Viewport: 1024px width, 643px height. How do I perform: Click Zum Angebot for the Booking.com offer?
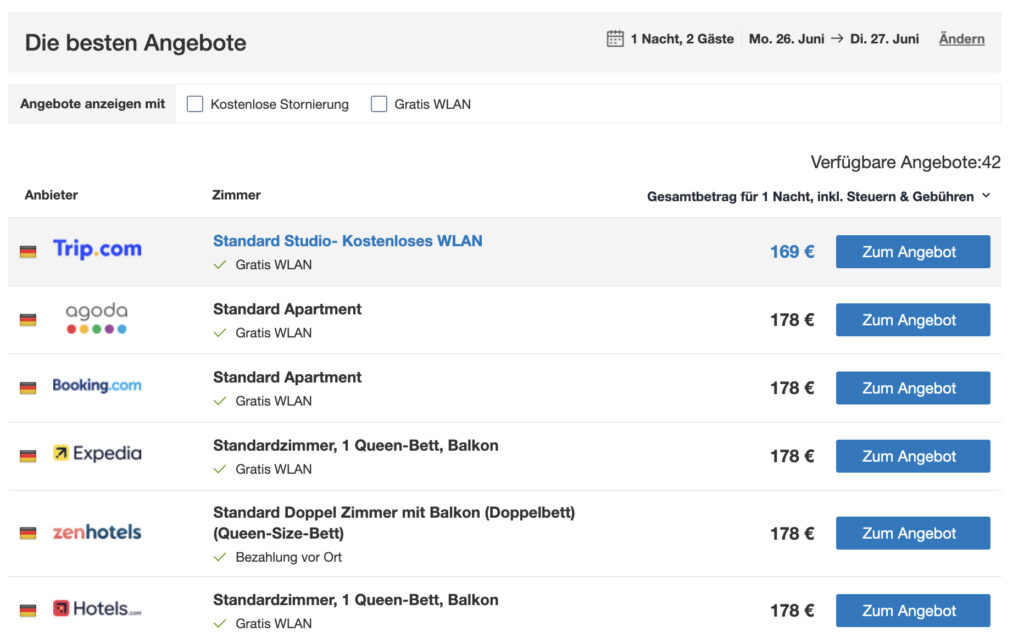click(x=913, y=388)
